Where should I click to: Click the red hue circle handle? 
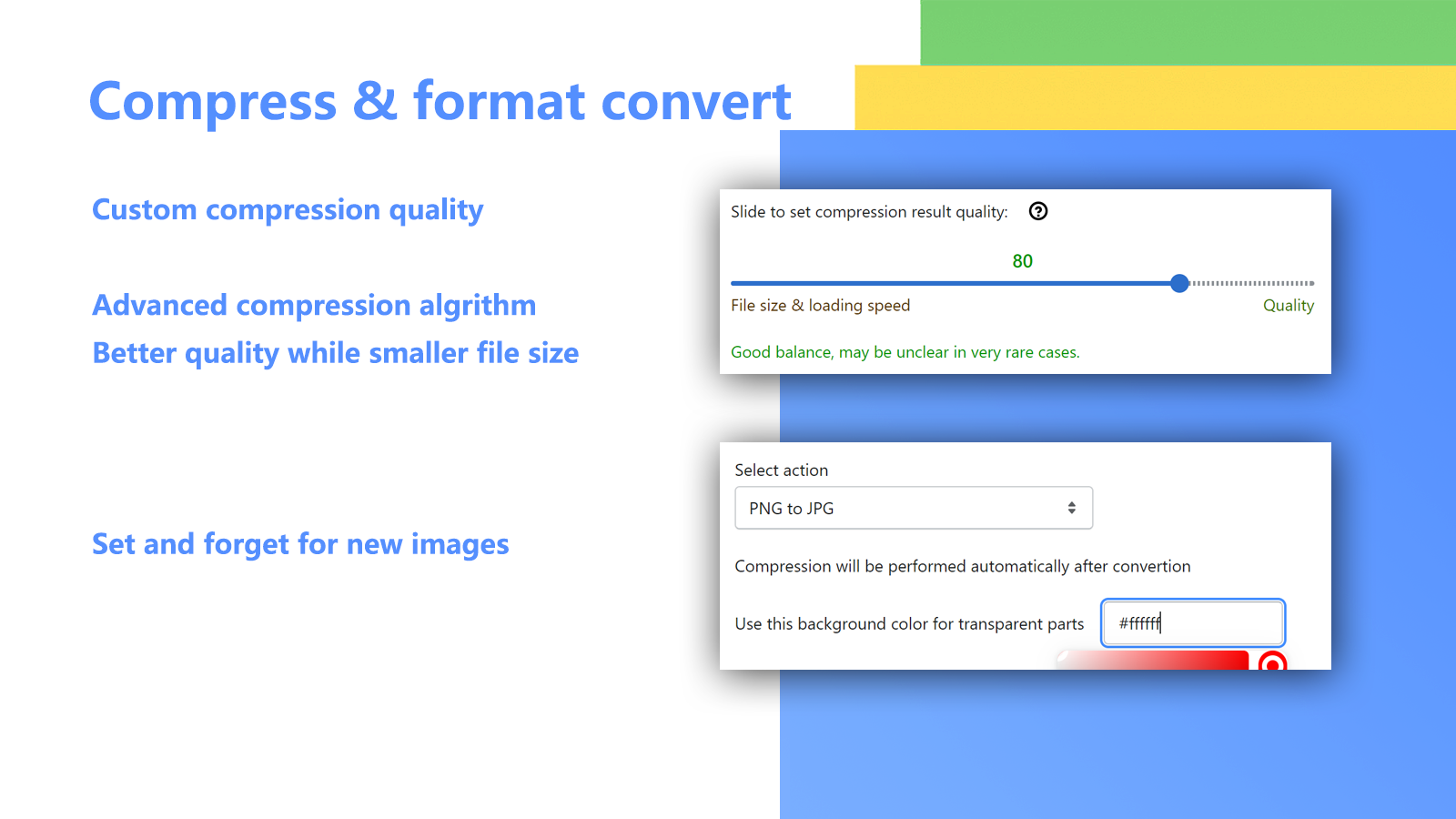coord(1272,663)
